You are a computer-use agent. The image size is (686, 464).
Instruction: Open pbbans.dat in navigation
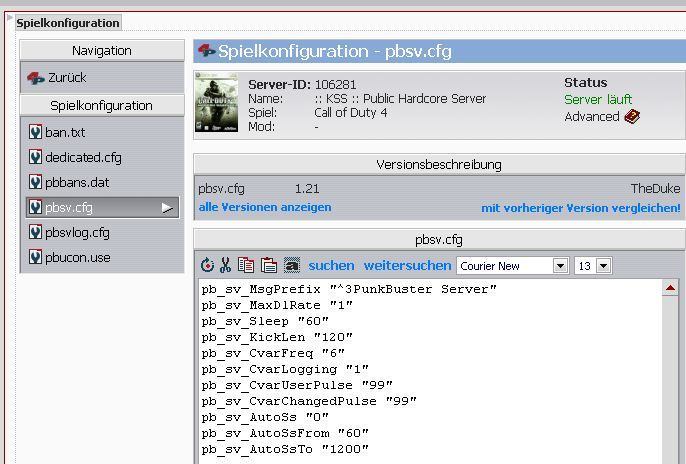tap(77, 182)
